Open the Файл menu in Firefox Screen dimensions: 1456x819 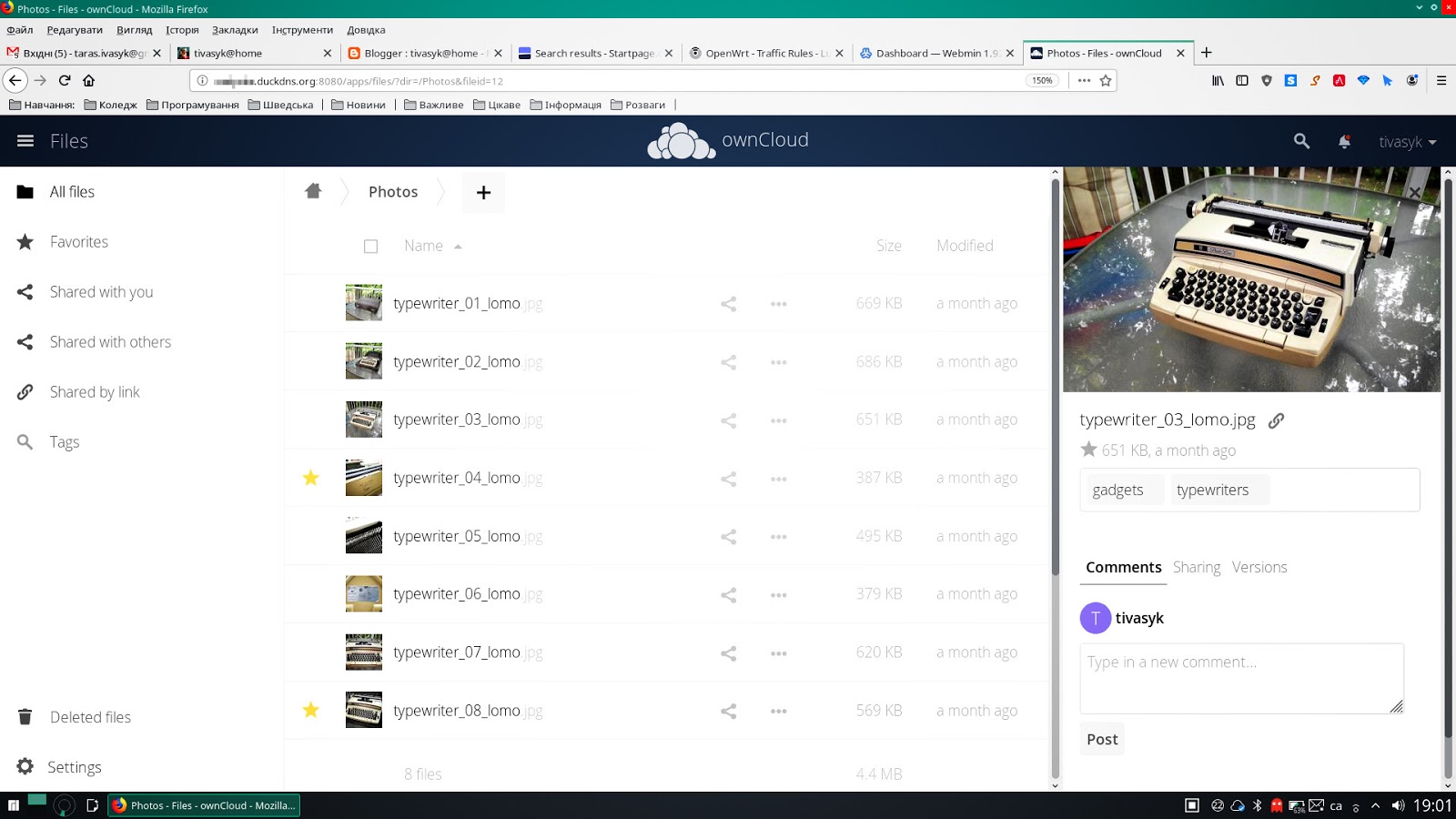pyautogui.click(x=20, y=30)
